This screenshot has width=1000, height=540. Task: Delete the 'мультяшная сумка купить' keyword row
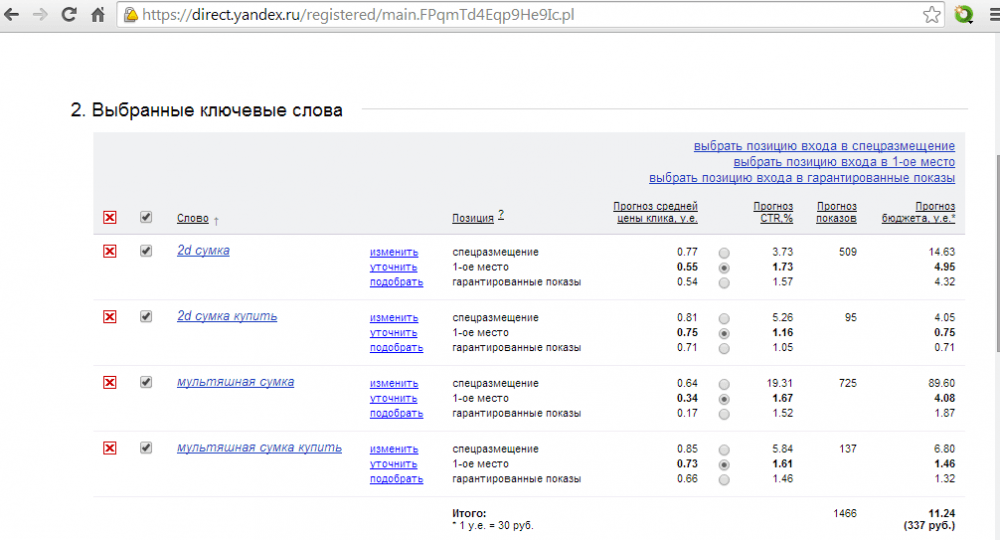(110, 448)
